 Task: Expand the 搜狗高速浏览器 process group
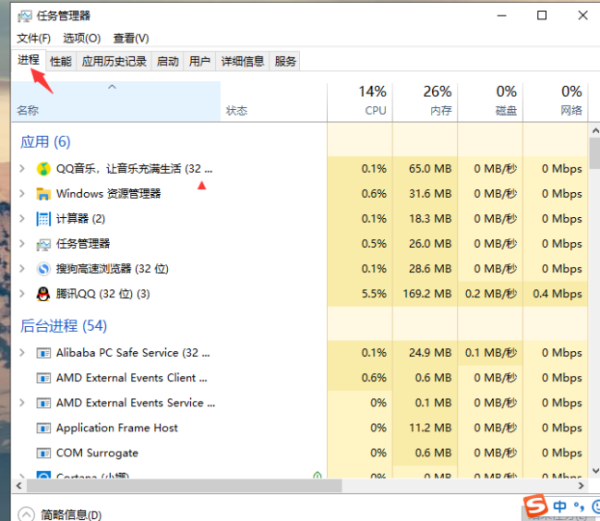tap(22, 269)
